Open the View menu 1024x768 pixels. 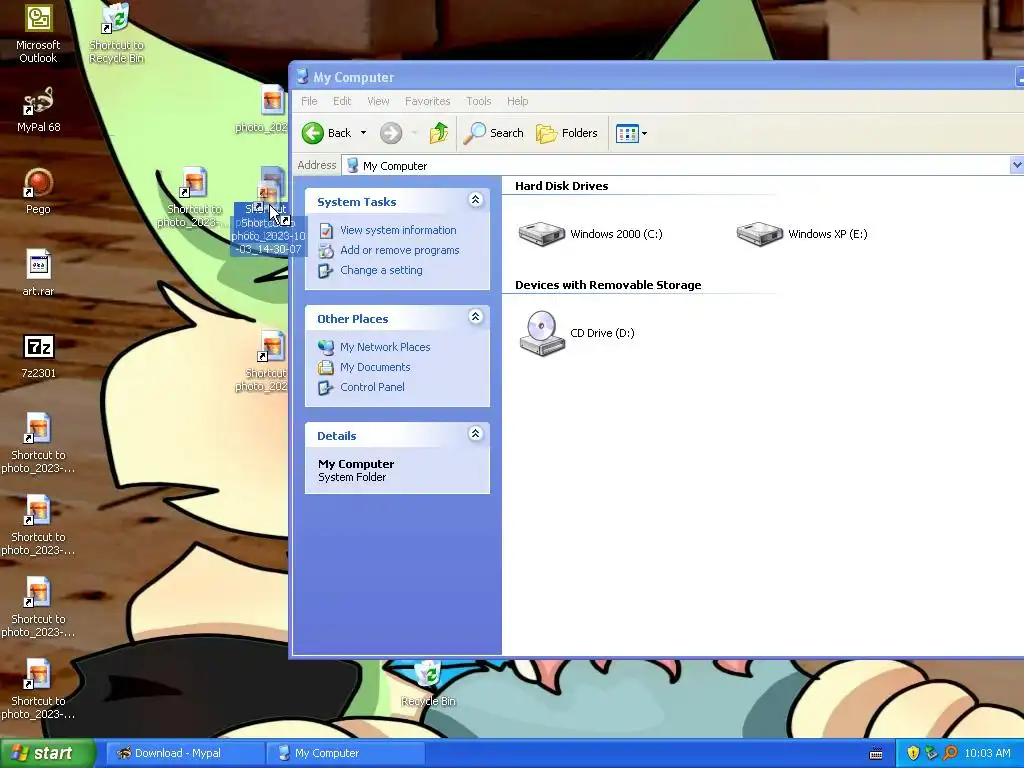(x=378, y=101)
